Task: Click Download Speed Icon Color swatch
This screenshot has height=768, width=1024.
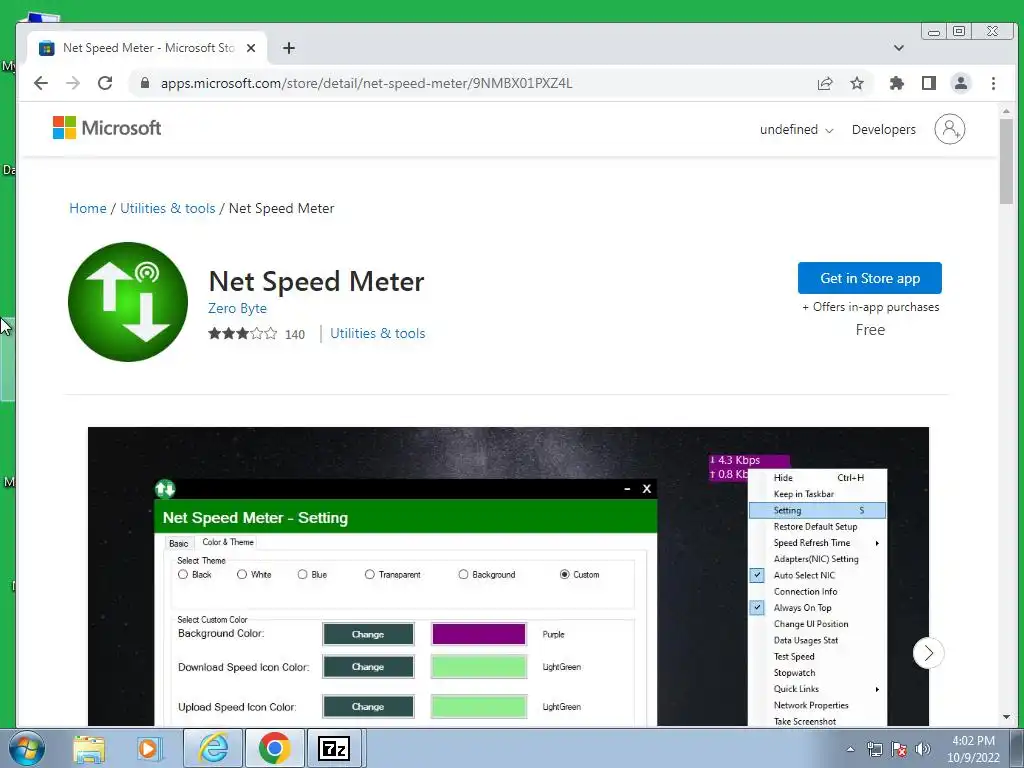Action: coord(479,667)
